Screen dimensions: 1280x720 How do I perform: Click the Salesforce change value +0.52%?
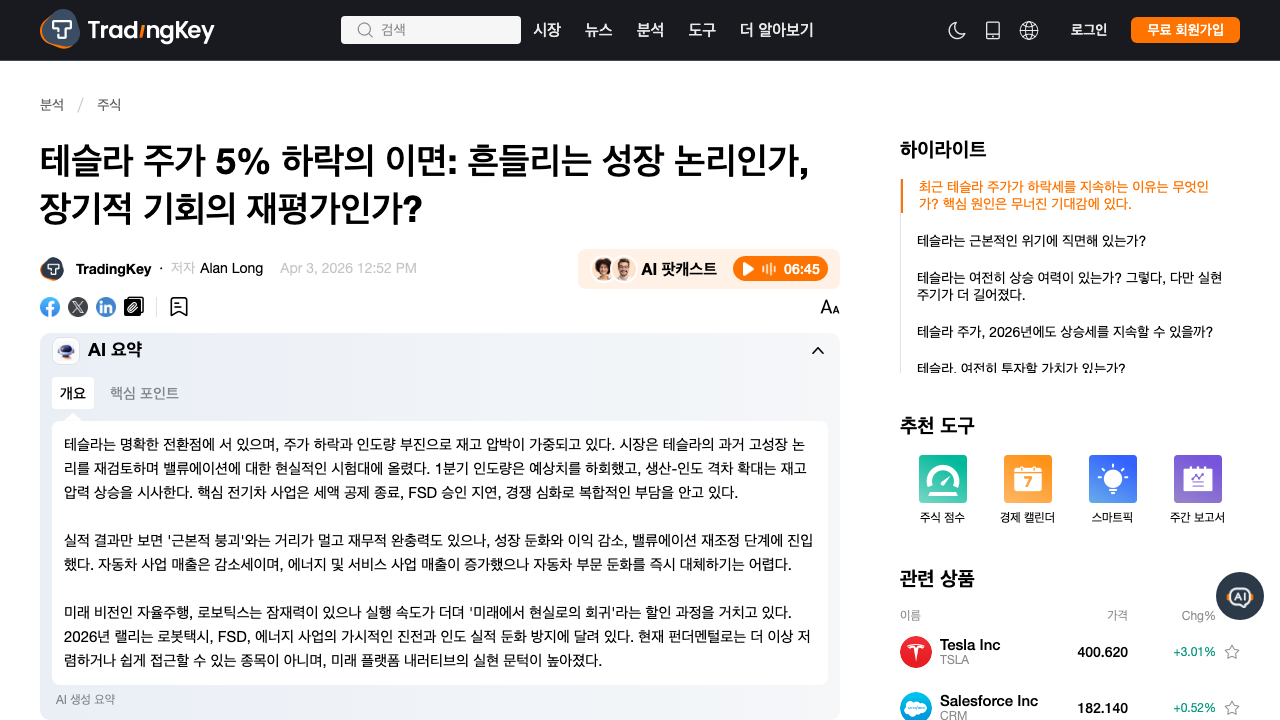tap(1194, 708)
